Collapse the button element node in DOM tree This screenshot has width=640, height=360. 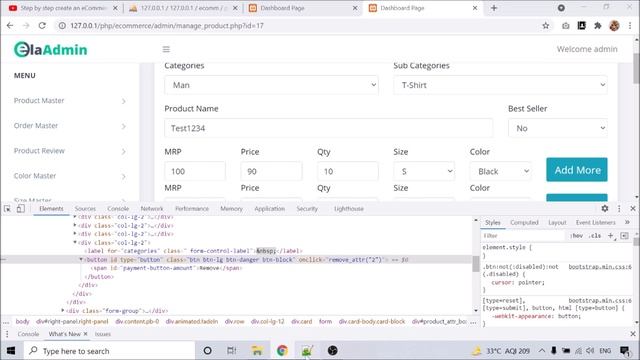coord(81,259)
